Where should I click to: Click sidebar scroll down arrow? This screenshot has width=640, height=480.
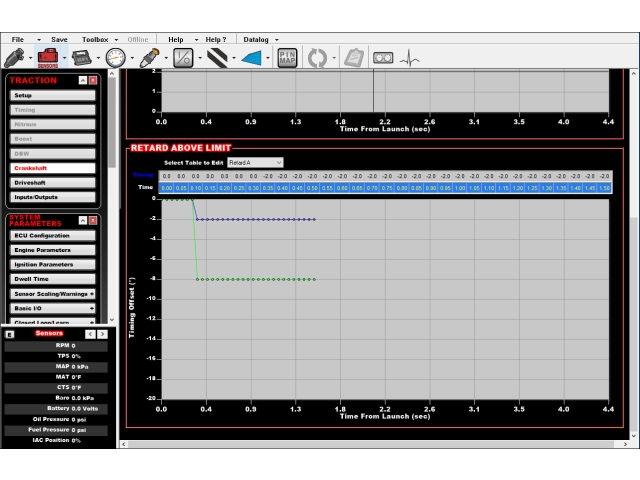pyautogui.click(x=112, y=320)
